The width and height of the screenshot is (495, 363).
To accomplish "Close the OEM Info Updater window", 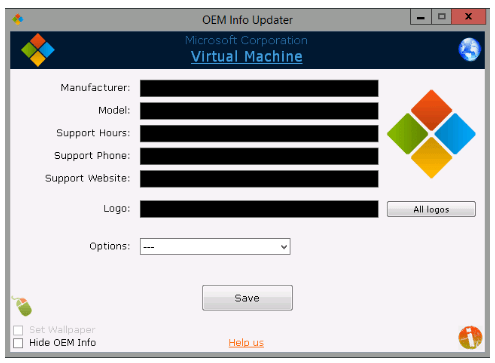I will coord(468,17).
